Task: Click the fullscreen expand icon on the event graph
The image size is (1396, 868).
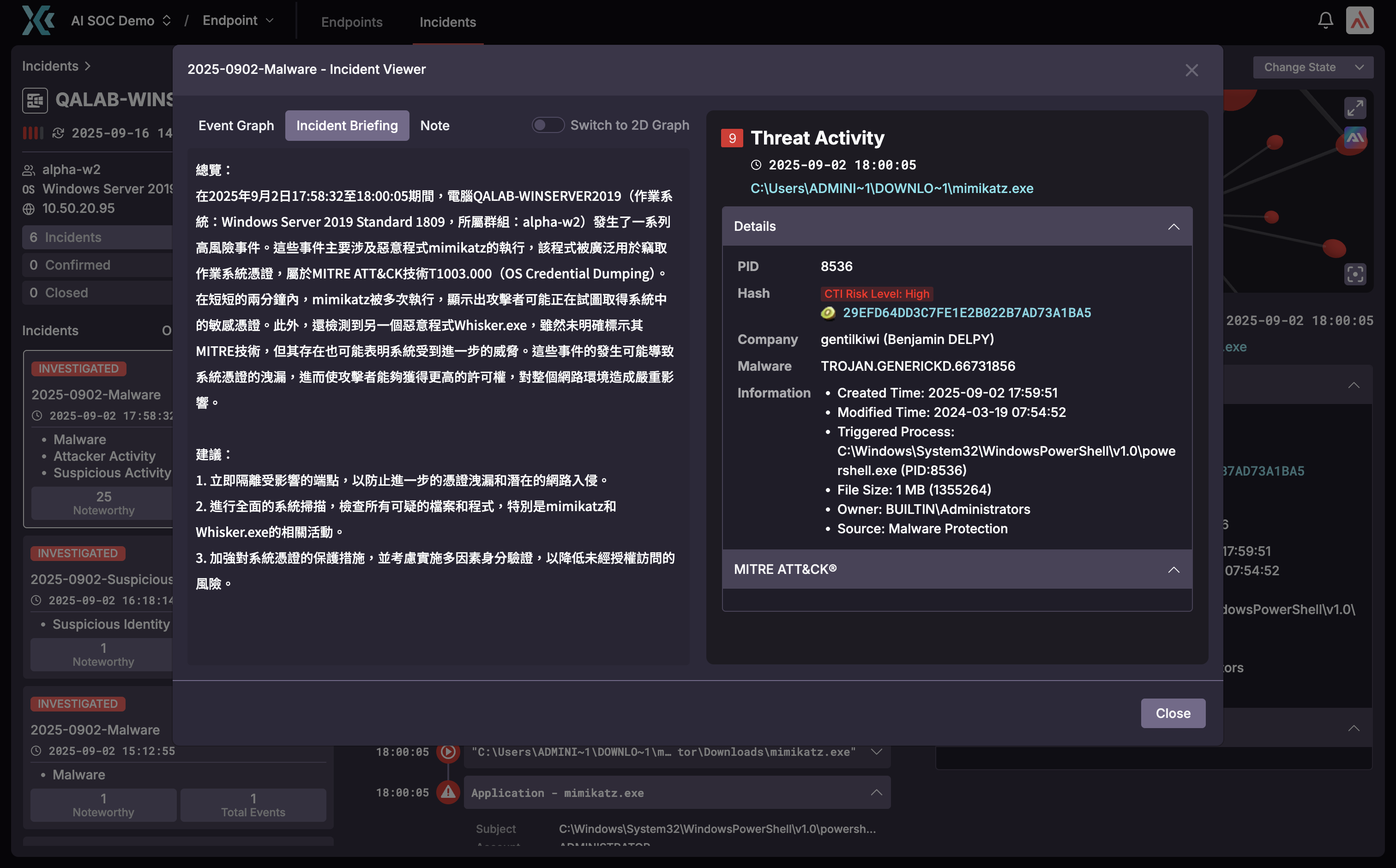Action: pos(1356,108)
